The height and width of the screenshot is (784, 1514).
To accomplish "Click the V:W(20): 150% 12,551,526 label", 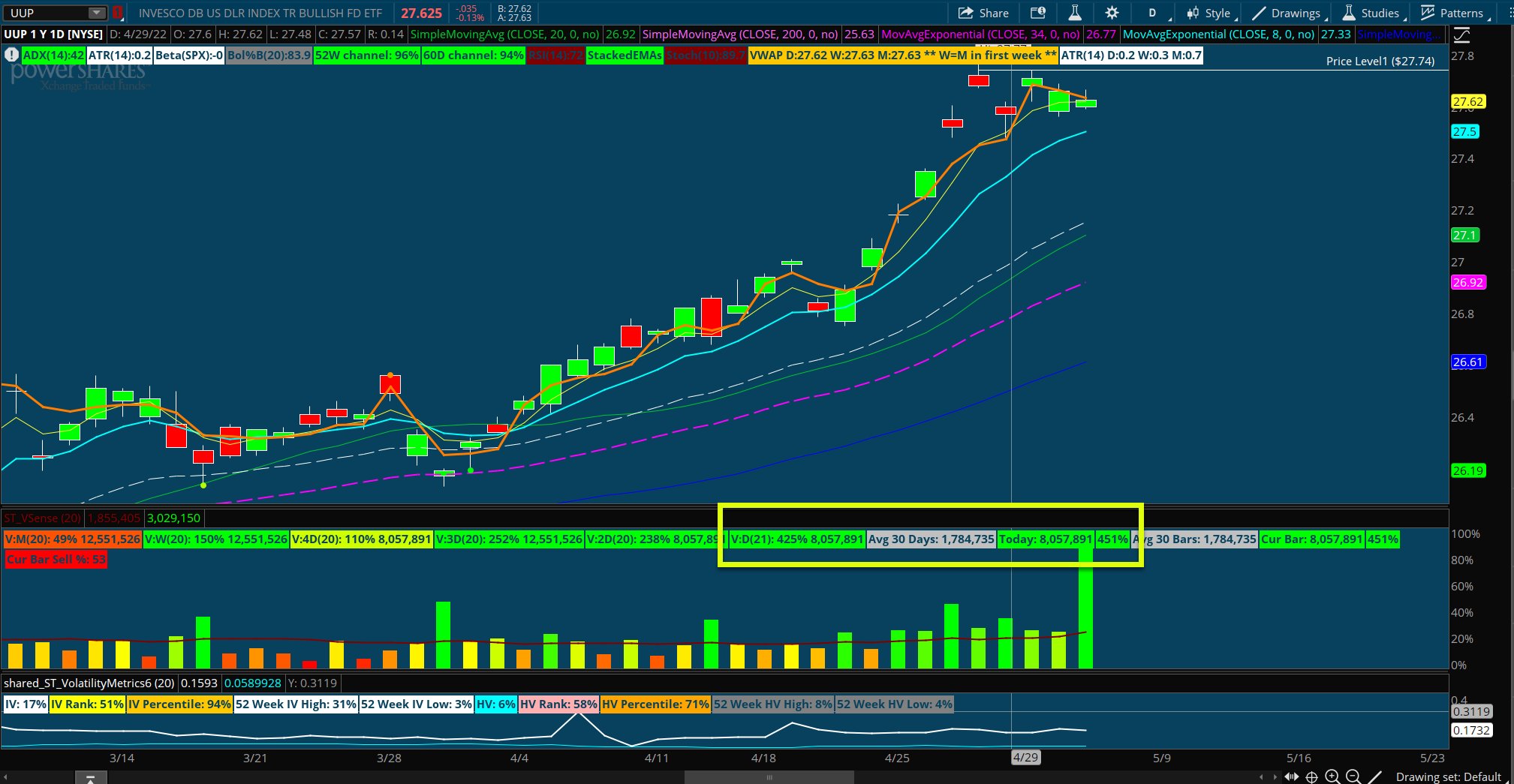I will pos(216,539).
